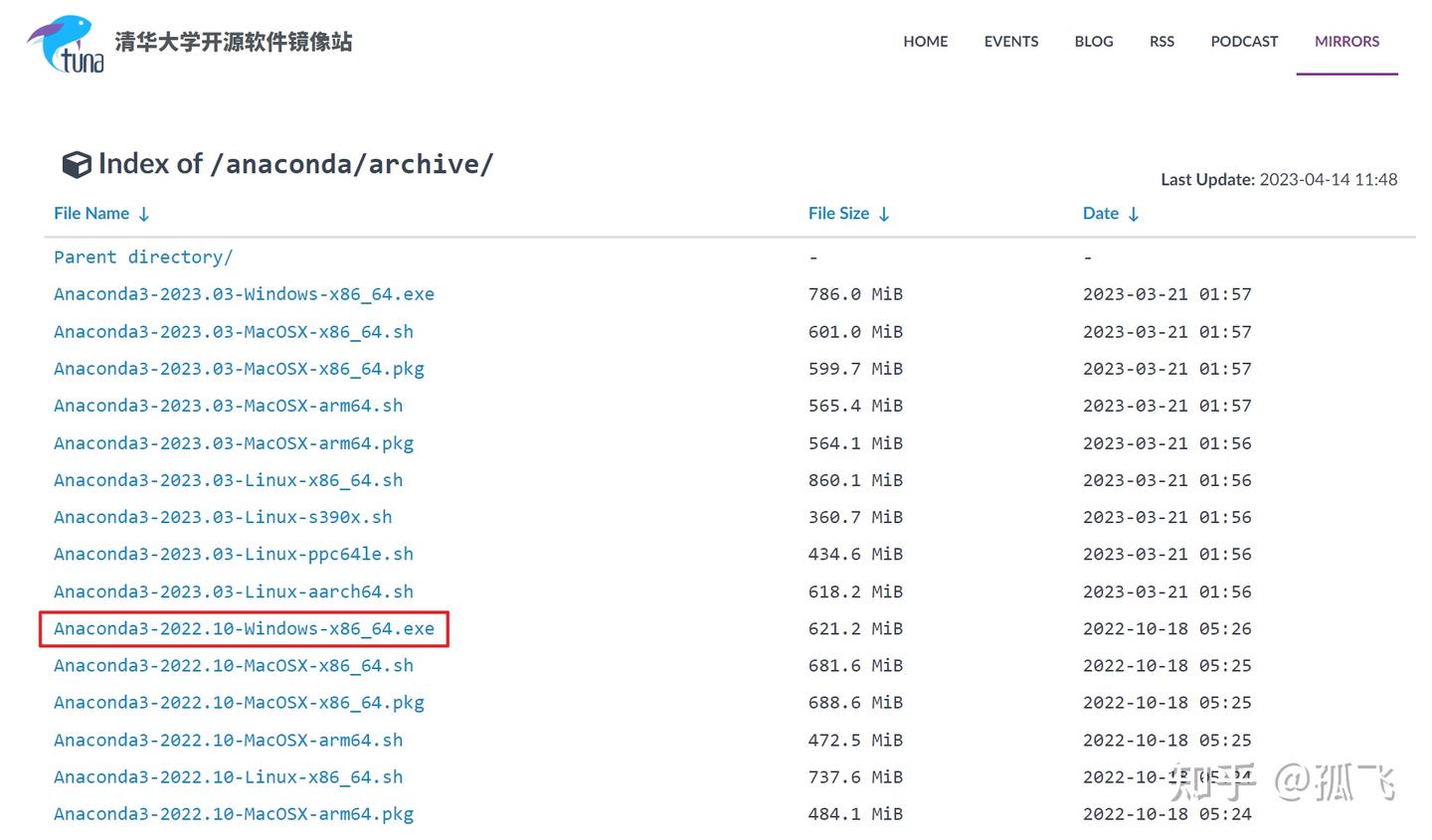
Task: Open Anaconda3-2023.03-Linux-x86_64.sh link
Action: 228,480
